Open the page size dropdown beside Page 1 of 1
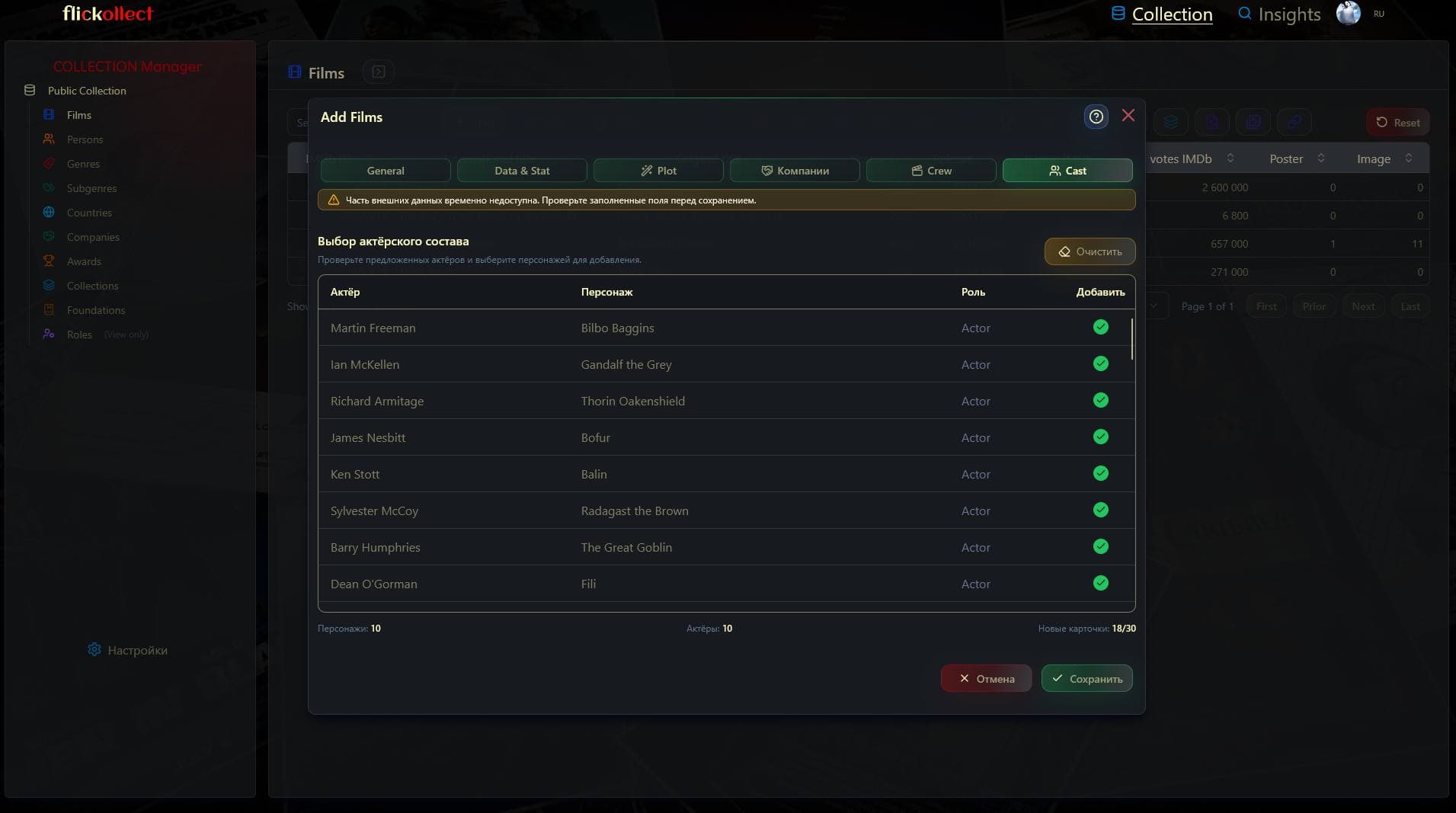The width and height of the screenshot is (1456, 813). click(x=1154, y=306)
